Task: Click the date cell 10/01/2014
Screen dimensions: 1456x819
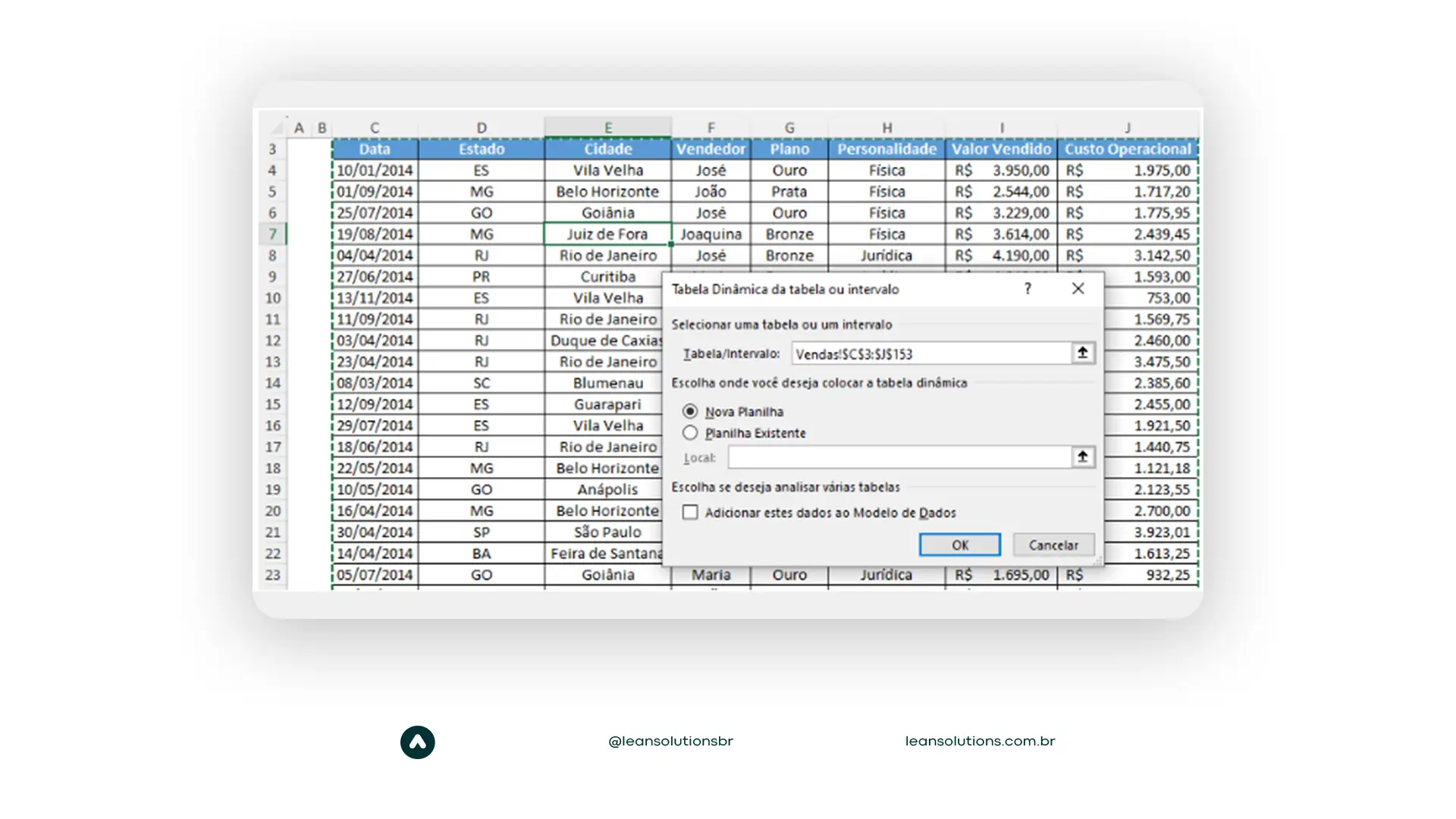Action: 375,170
